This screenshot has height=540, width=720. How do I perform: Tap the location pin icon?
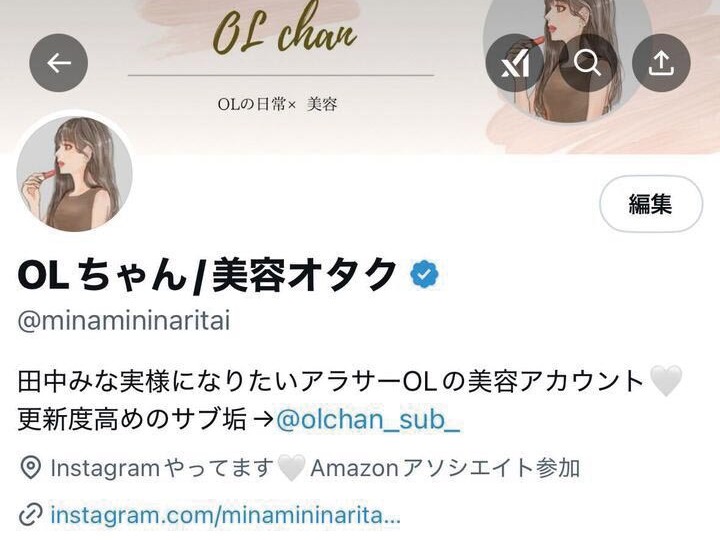[x=31, y=468]
